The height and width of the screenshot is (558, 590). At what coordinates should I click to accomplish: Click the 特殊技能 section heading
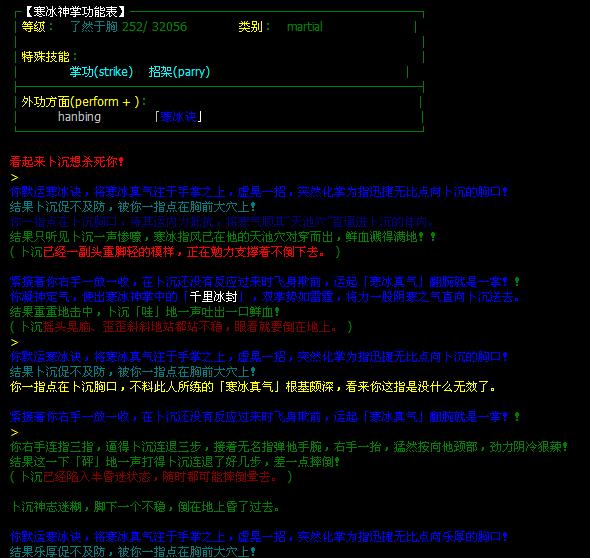(46, 56)
